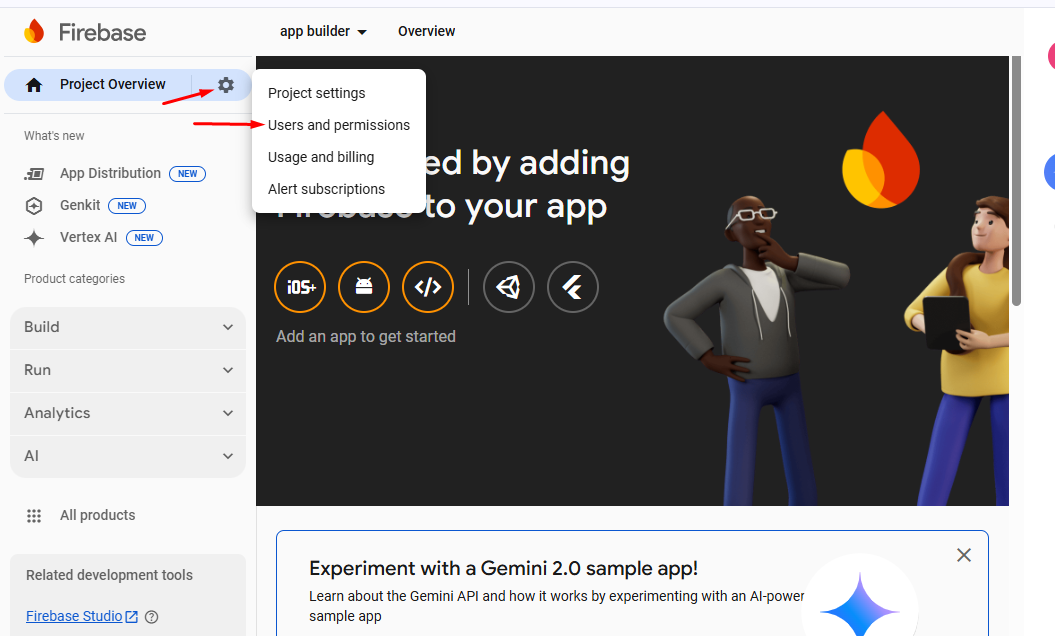Click the NEW badge beside Genkit
This screenshot has width=1055, height=636.
click(x=127, y=206)
